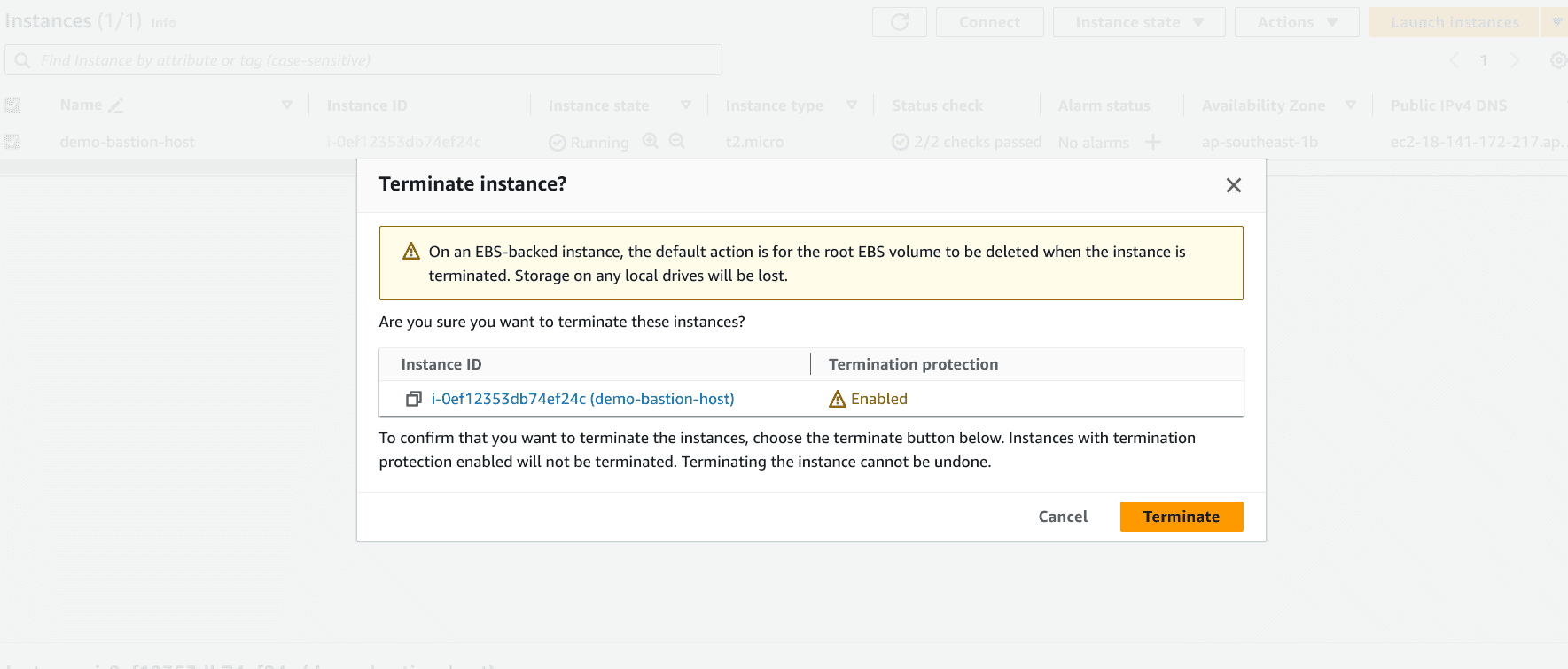Open i-0ef12353db74ef24c (demo-bastion-host) link
The image size is (1568, 669).
[x=582, y=399]
